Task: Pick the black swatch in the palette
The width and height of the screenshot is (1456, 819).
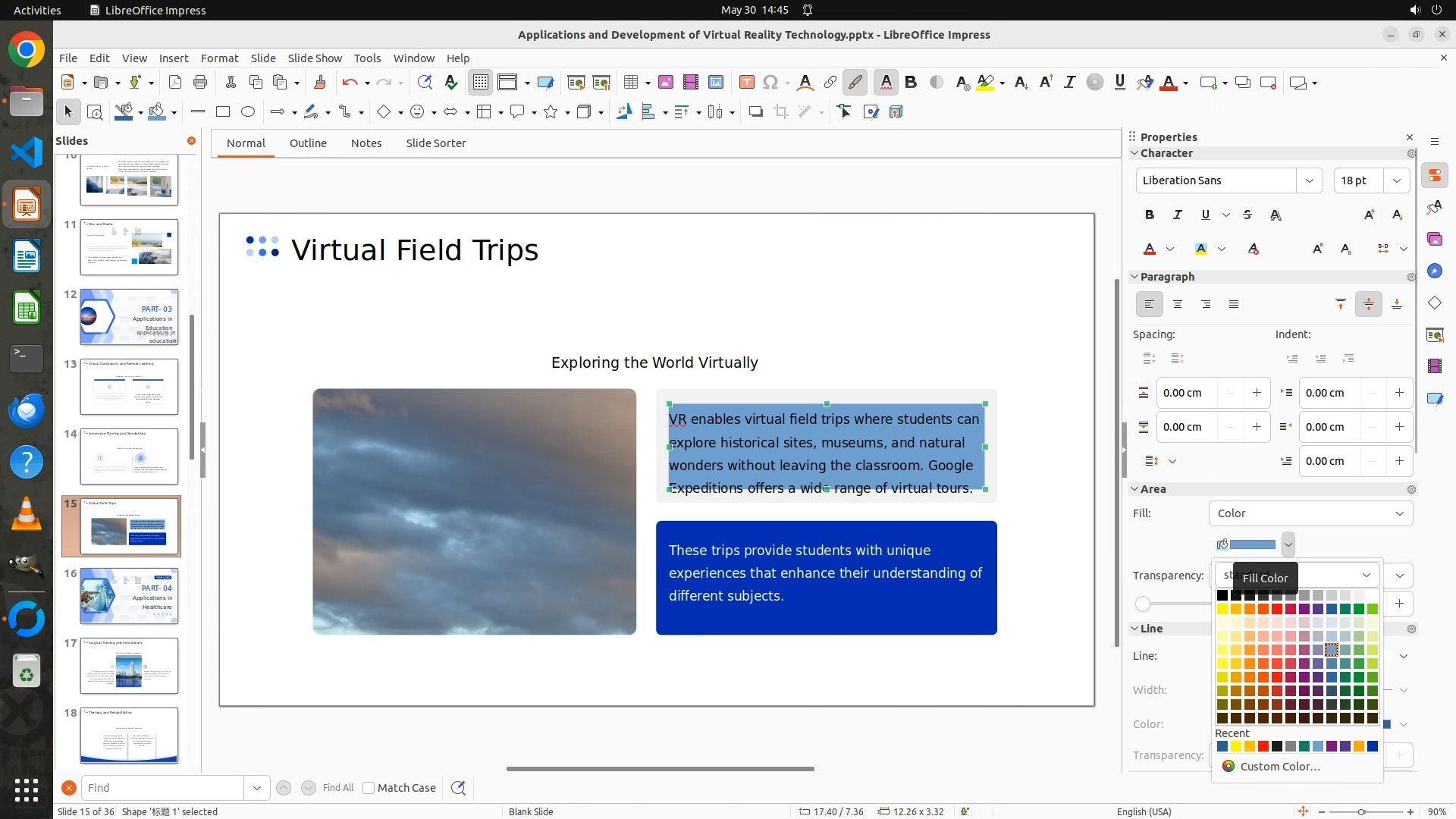Action: click(1222, 596)
